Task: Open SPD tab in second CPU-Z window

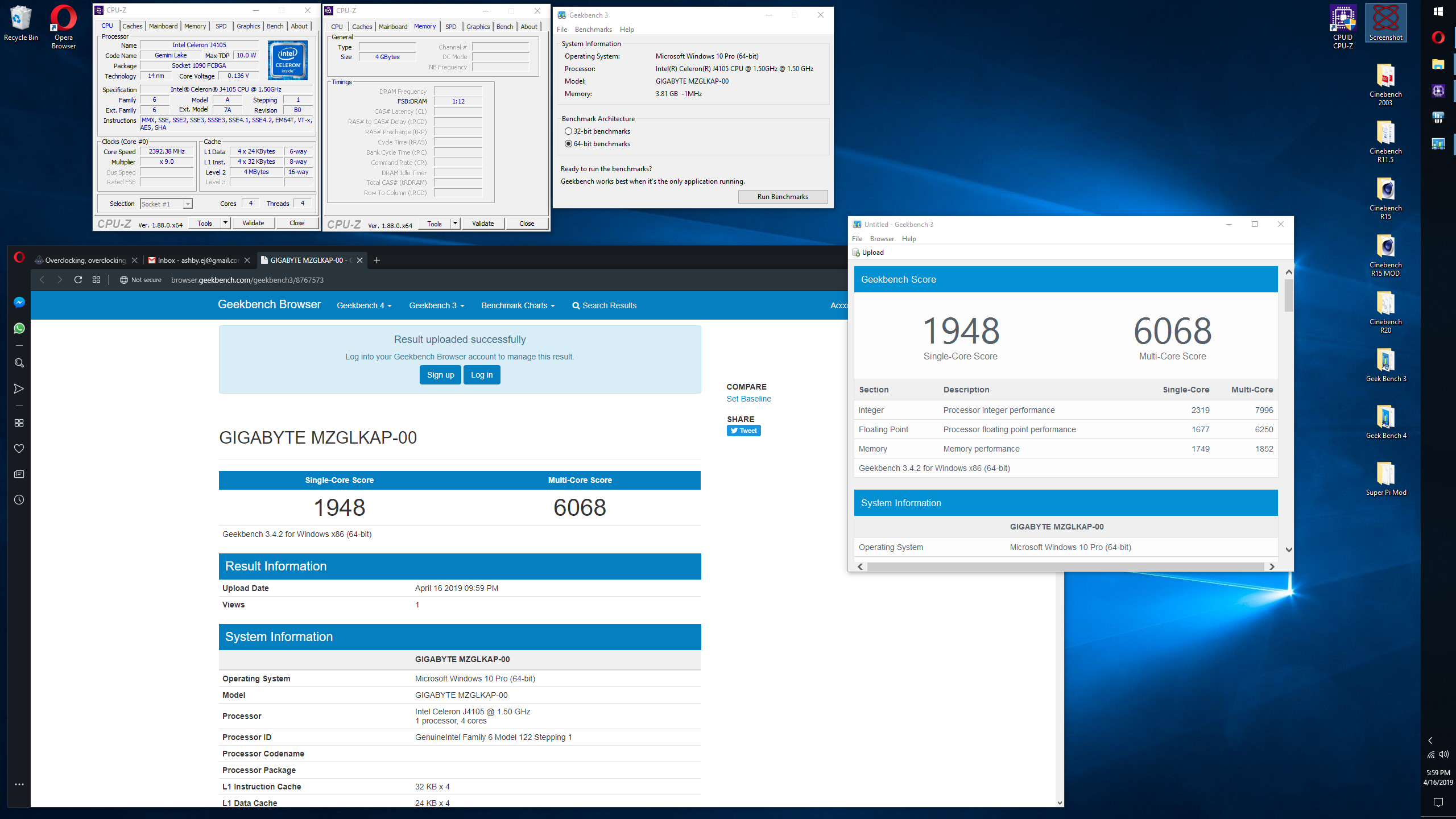Action: [451, 27]
